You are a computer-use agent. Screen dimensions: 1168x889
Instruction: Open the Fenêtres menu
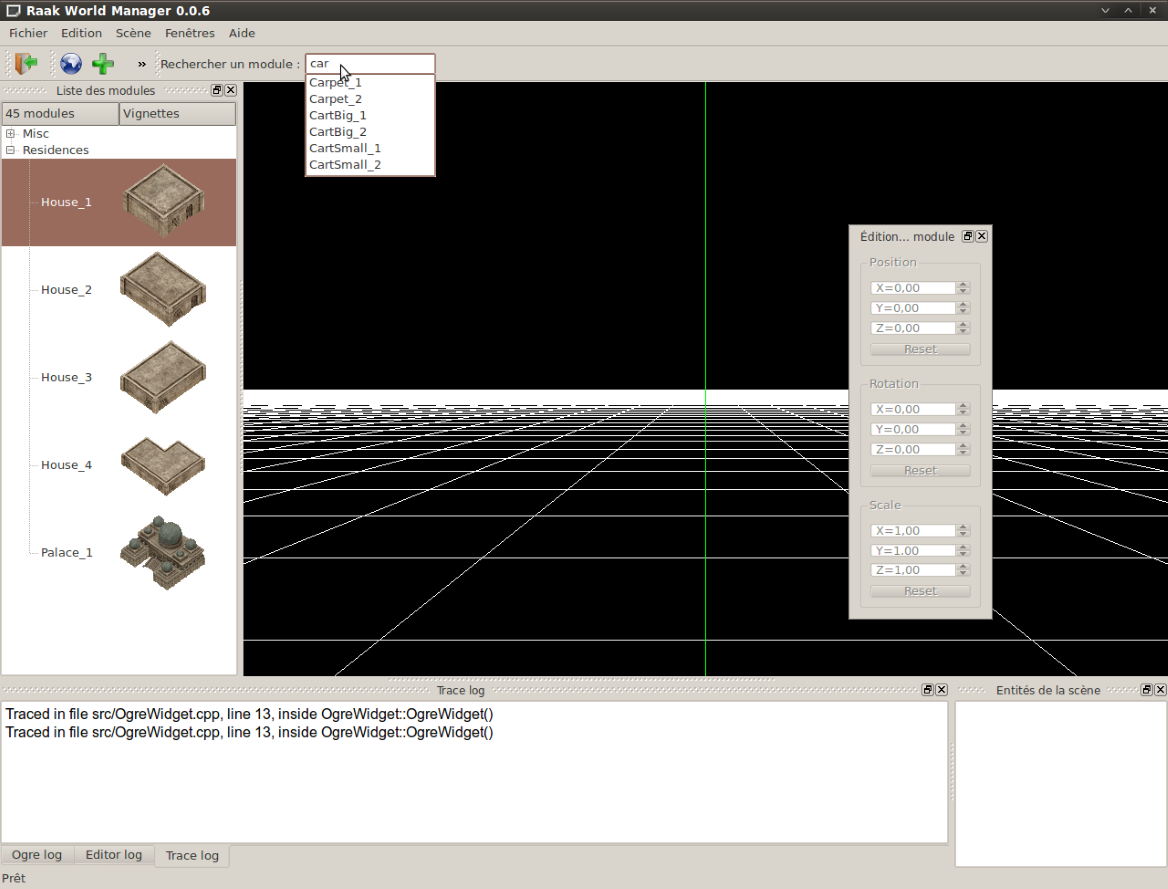[x=190, y=33]
